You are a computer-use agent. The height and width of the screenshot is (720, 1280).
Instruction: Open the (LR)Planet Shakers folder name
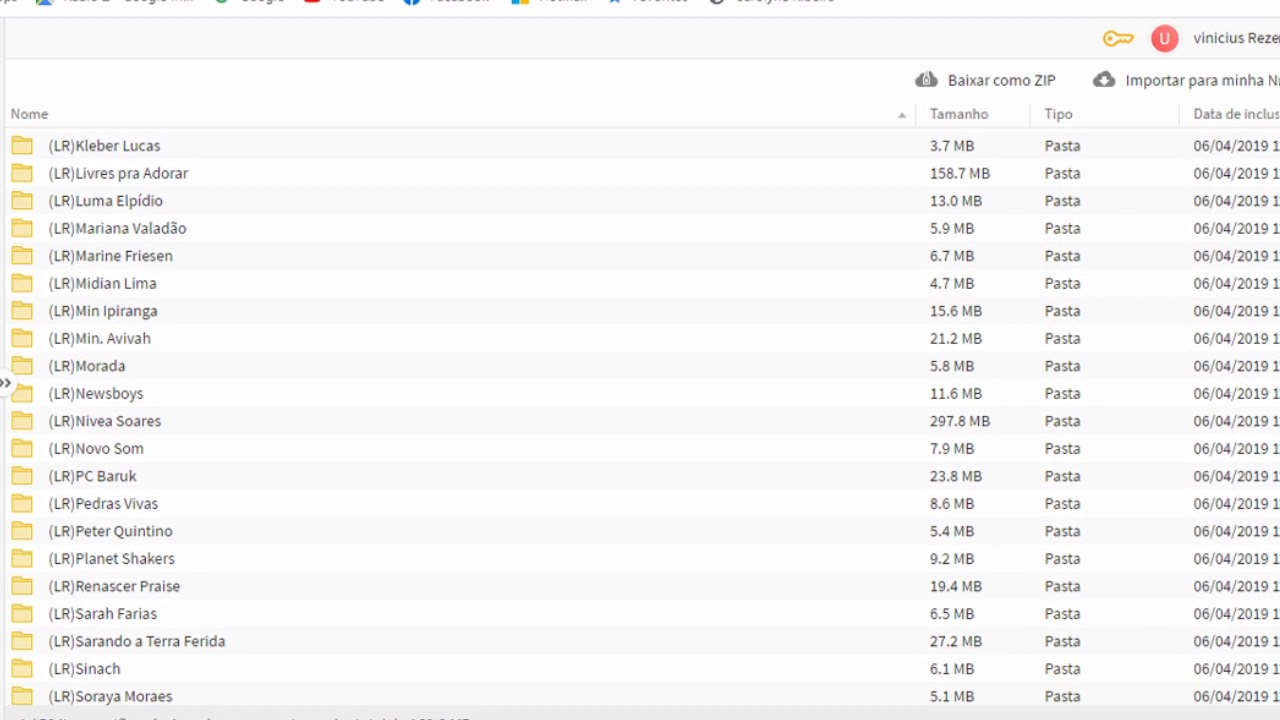tap(111, 558)
